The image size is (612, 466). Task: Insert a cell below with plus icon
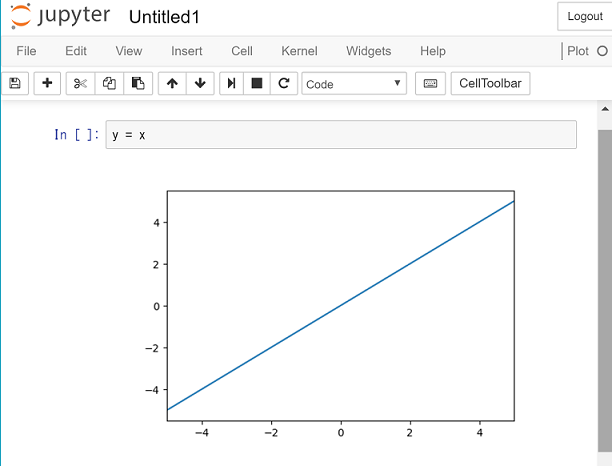[47, 83]
